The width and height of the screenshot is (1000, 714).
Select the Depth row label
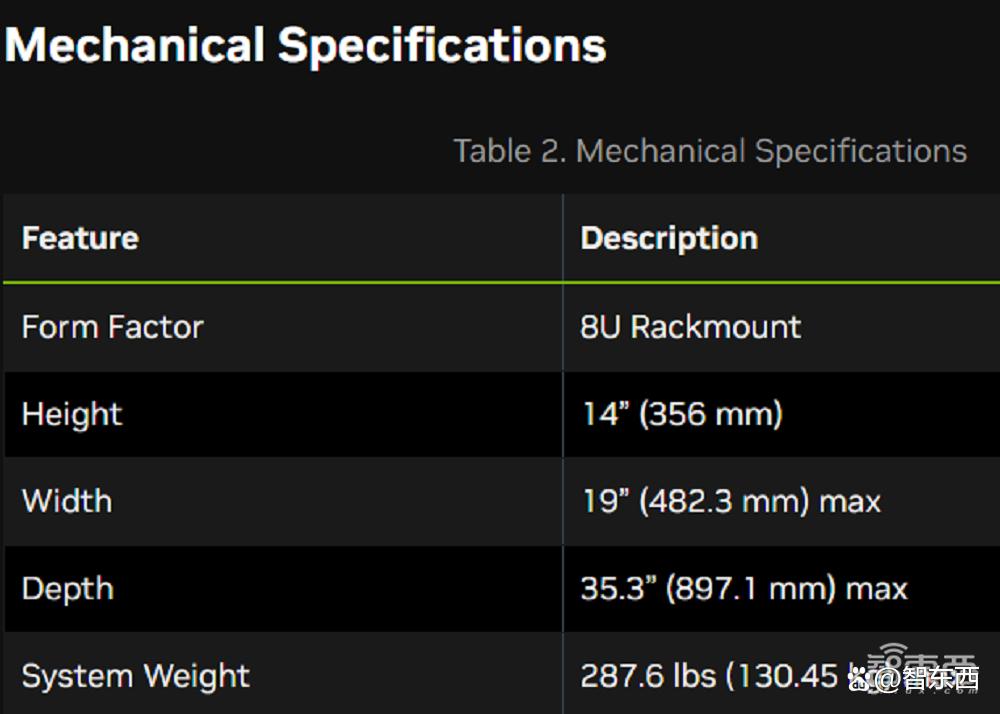click(x=68, y=588)
